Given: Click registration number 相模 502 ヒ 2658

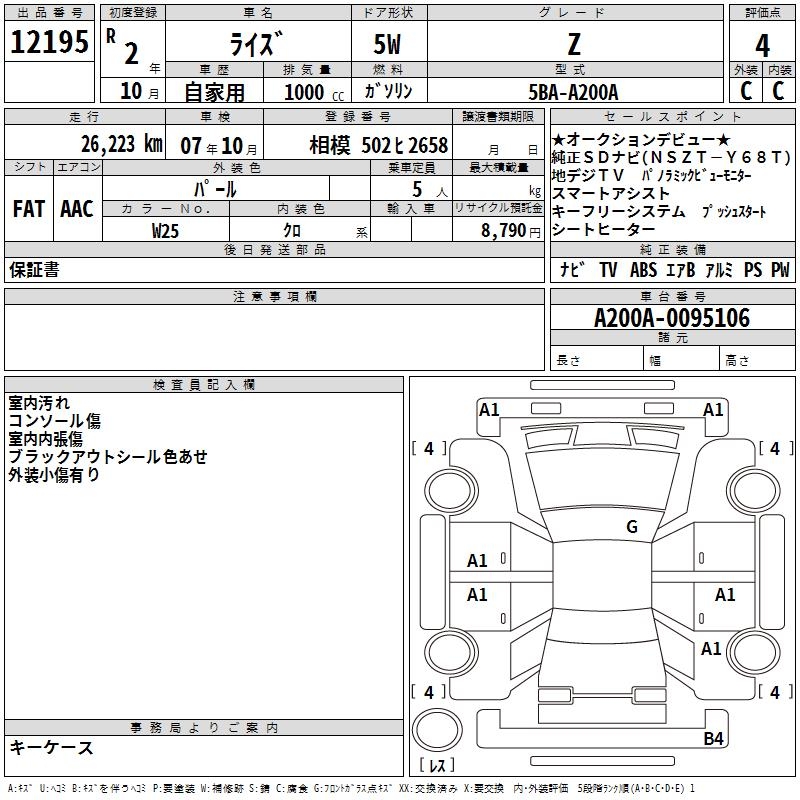Looking at the screenshot, I should coord(378,145).
